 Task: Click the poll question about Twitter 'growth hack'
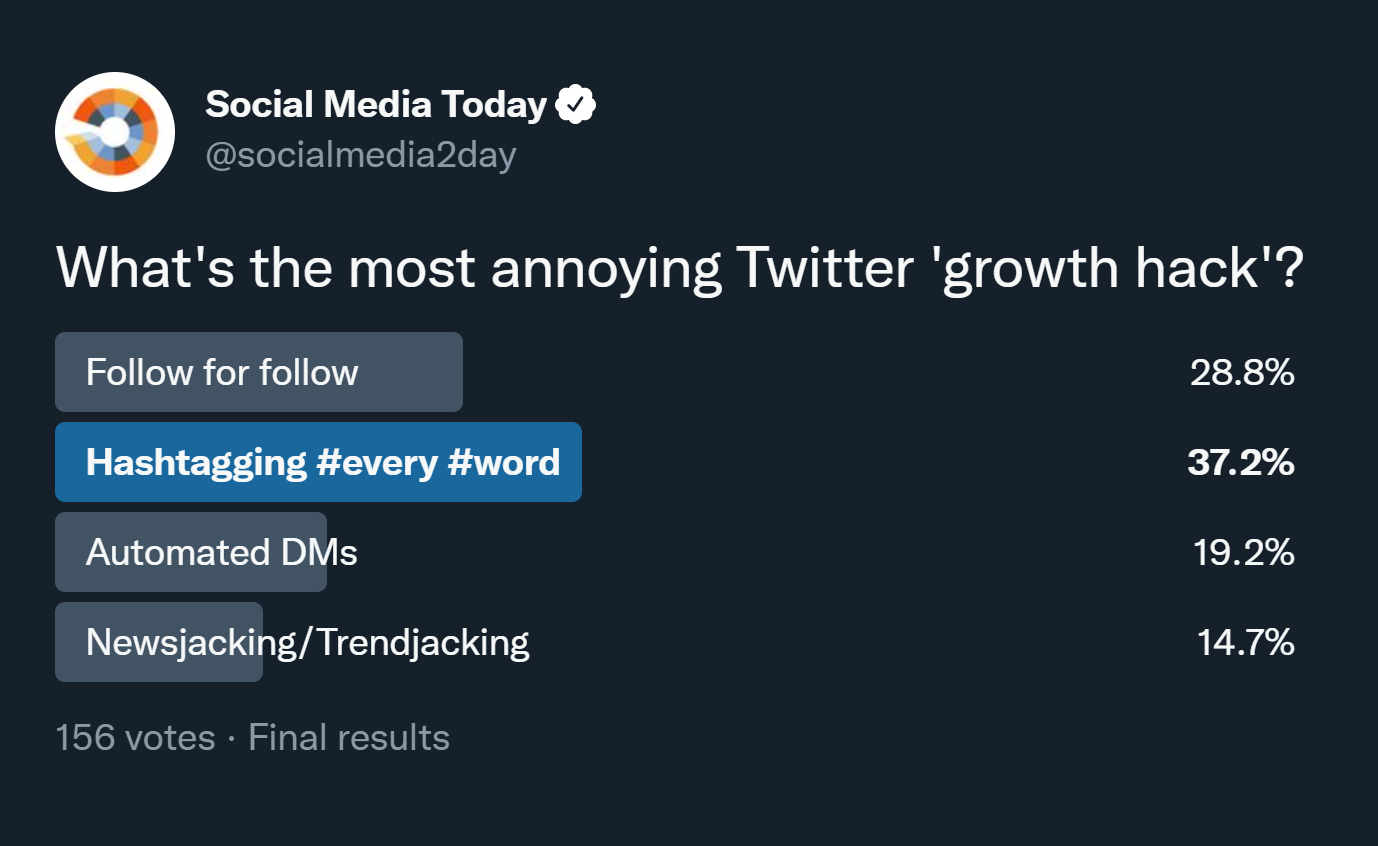tap(680, 268)
